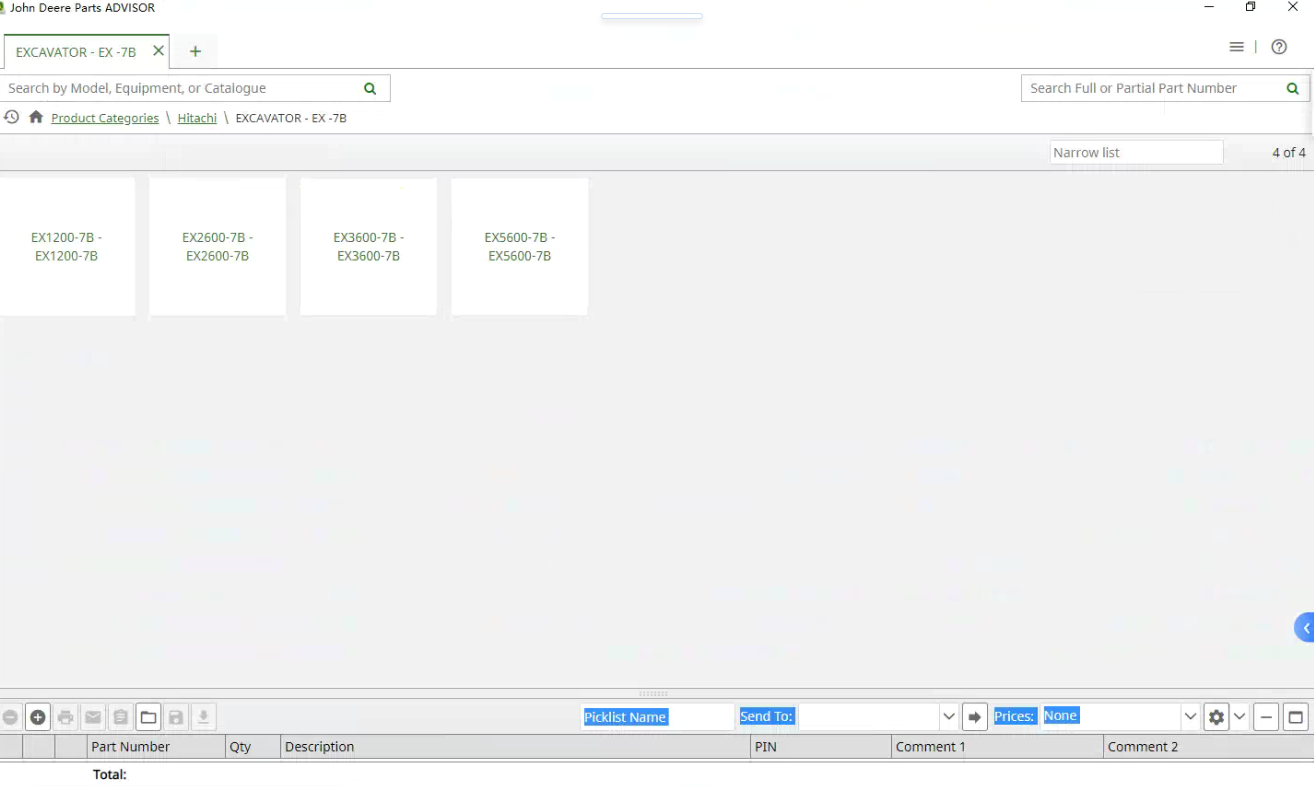Click the part number search magnifier icon
The height and width of the screenshot is (786, 1314).
click(x=1292, y=88)
